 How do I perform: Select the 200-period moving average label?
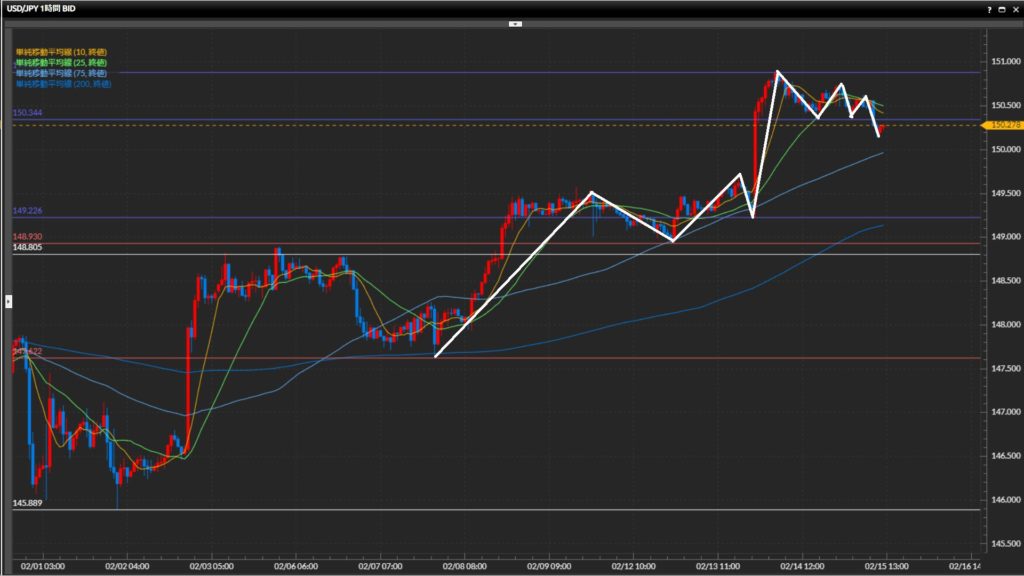[62, 84]
